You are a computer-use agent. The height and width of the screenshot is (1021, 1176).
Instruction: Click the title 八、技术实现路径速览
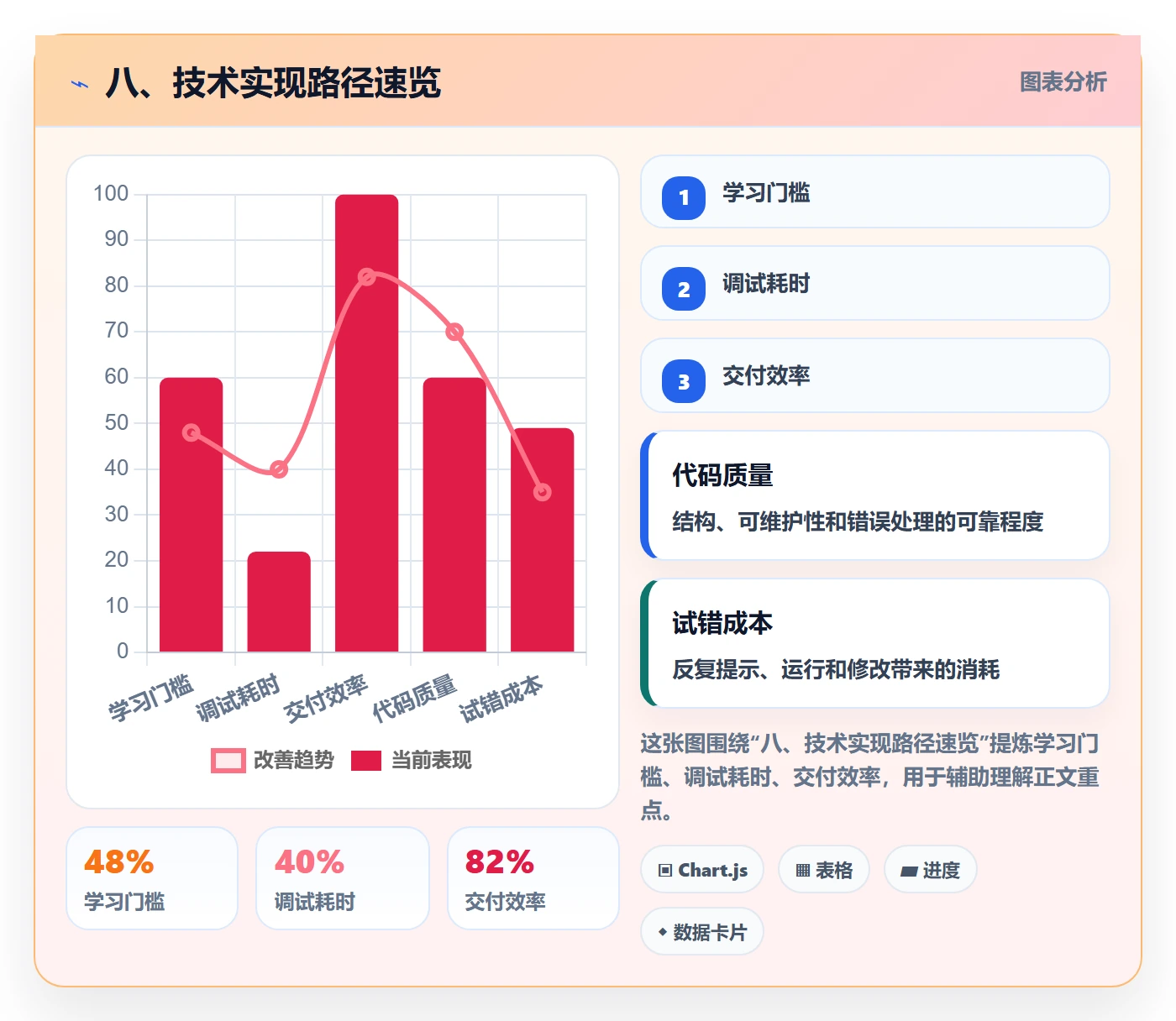click(x=273, y=83)
